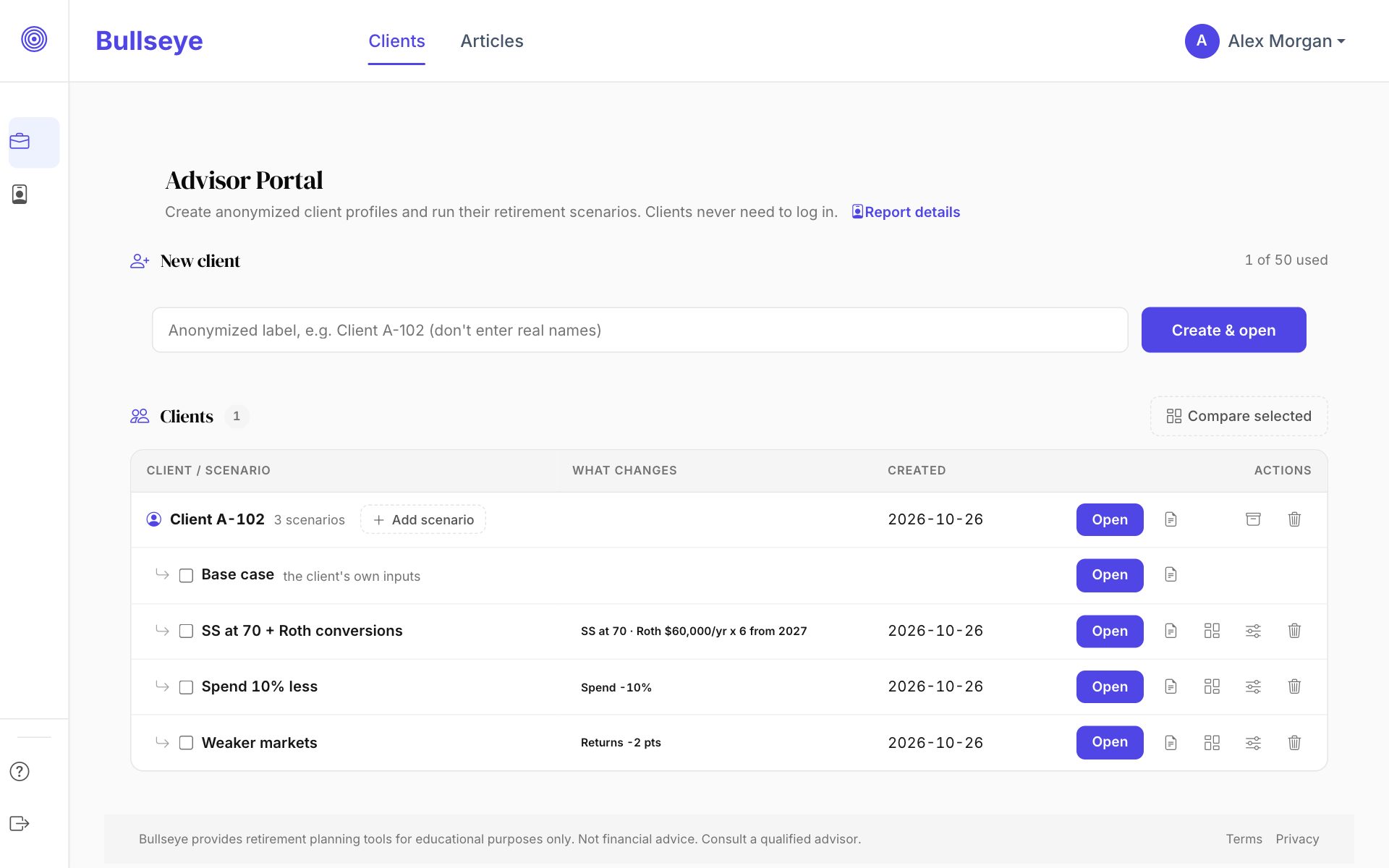Viewport: 1389px width, 868px height.
Task: Edit sliders icon for Spend 10% less
Action: click(x=1253, y=686)
